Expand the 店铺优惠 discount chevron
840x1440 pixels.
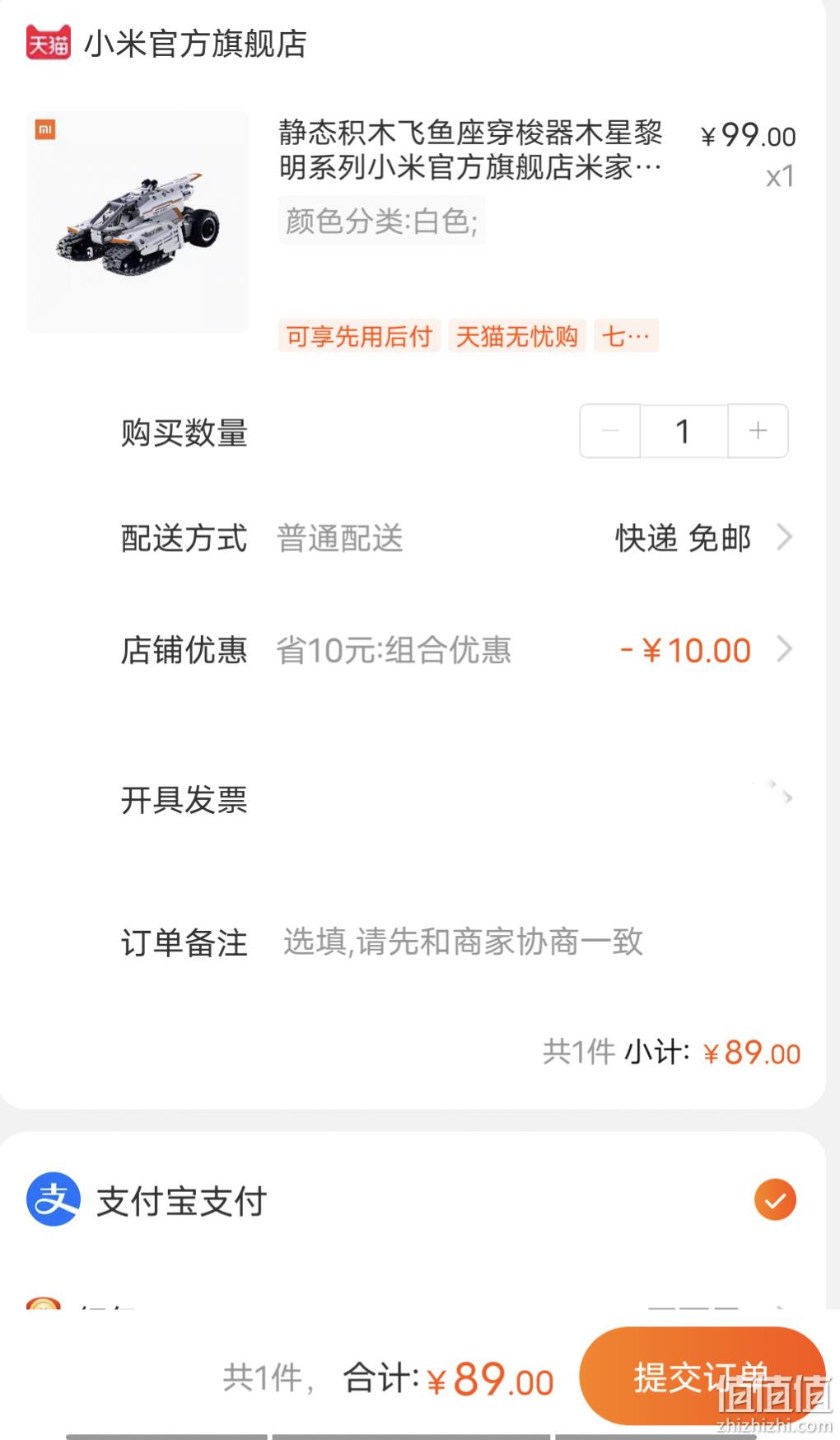coord(785,650)
